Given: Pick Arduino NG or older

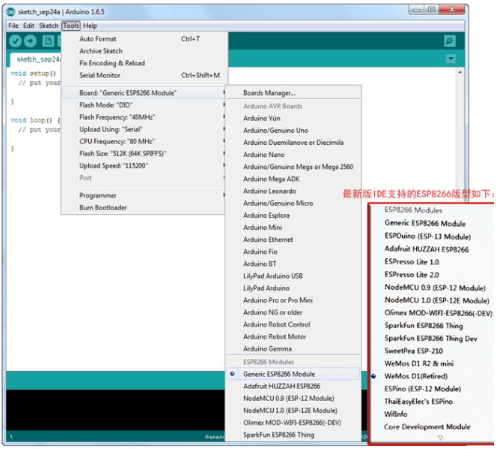Looking at the screenshot, I should point(293,312).
